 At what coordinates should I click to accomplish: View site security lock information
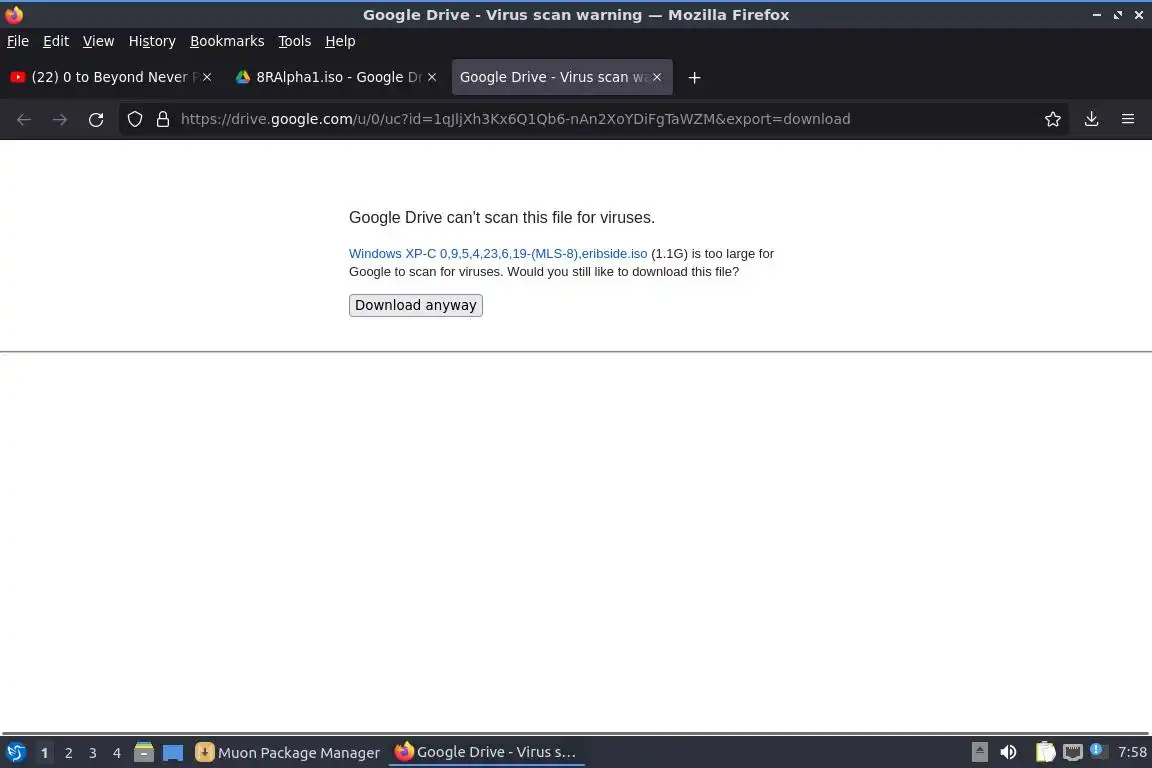point(162,119)
